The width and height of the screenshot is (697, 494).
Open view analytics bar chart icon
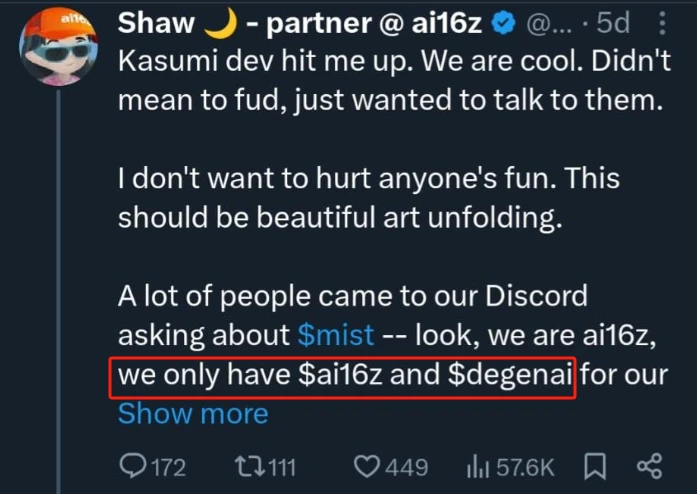click(476, 466)
